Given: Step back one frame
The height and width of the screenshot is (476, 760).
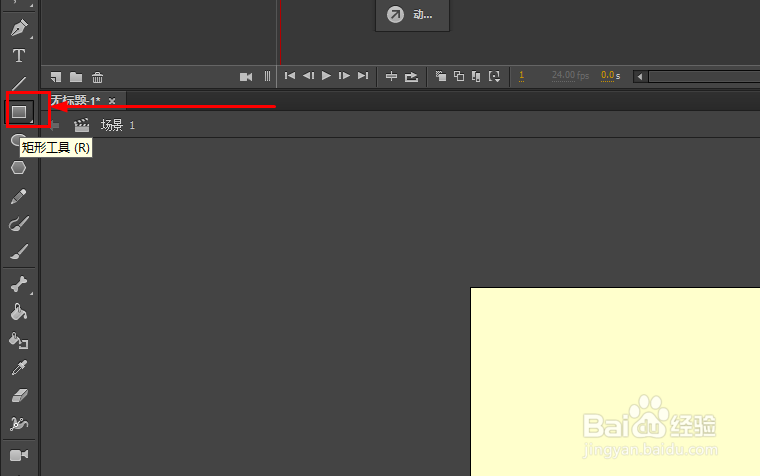Looking at the screenshot, I should pos(308,76).
